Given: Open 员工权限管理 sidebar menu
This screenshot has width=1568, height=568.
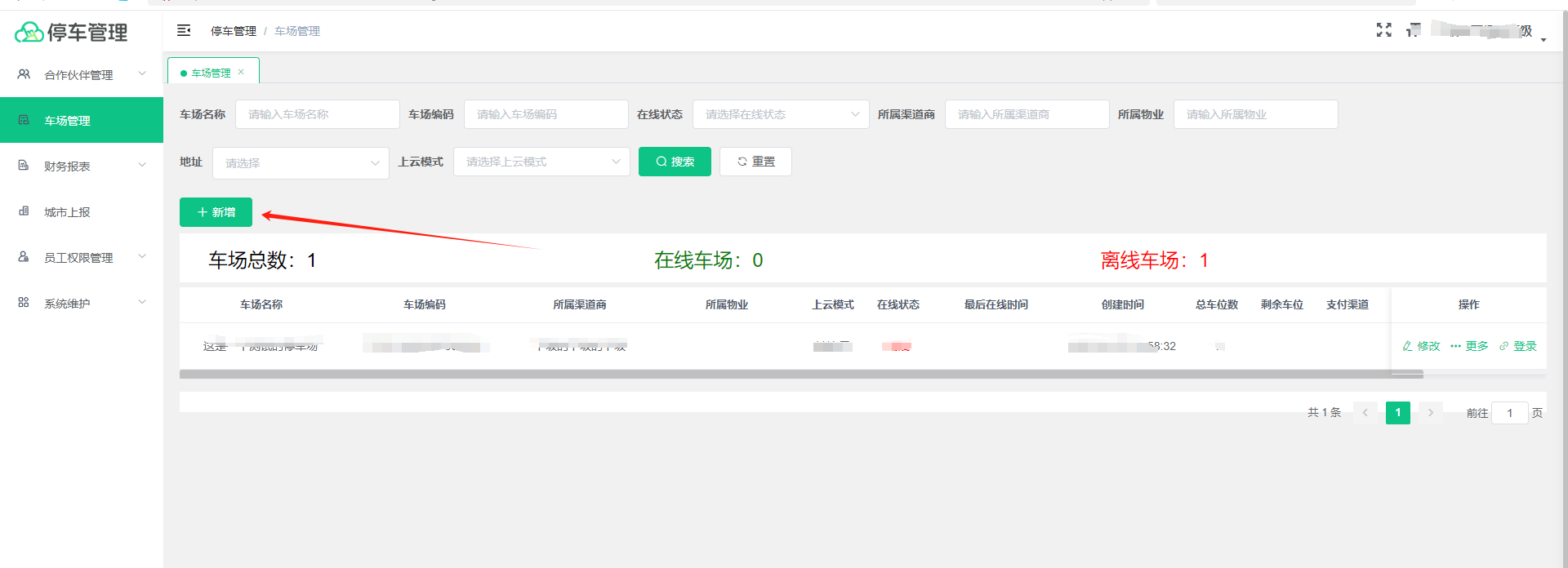Looking at the screenshot, I should coord(82,257).
